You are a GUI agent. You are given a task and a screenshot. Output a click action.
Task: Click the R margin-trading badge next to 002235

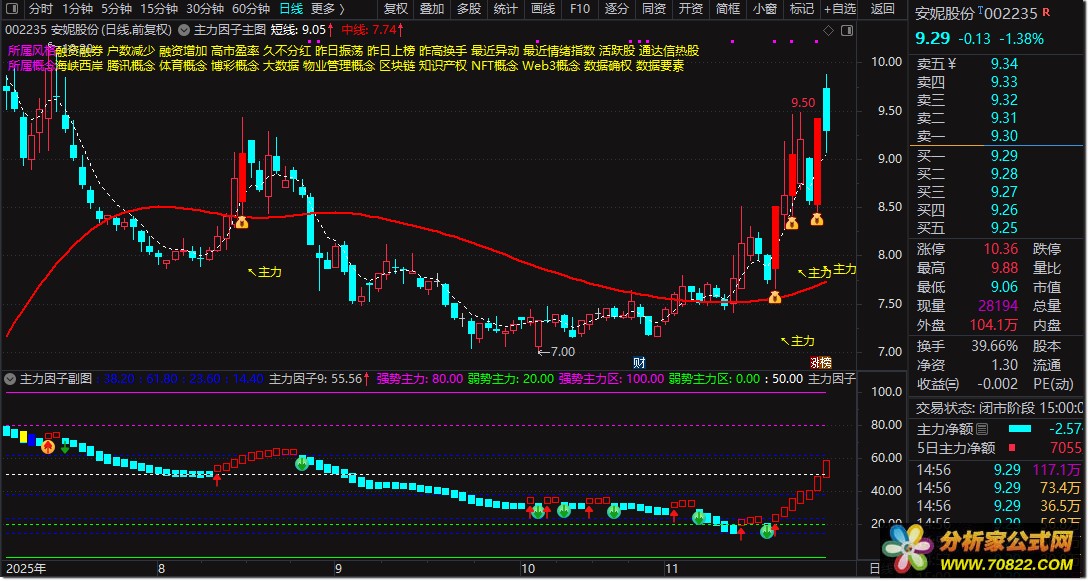1046,12
